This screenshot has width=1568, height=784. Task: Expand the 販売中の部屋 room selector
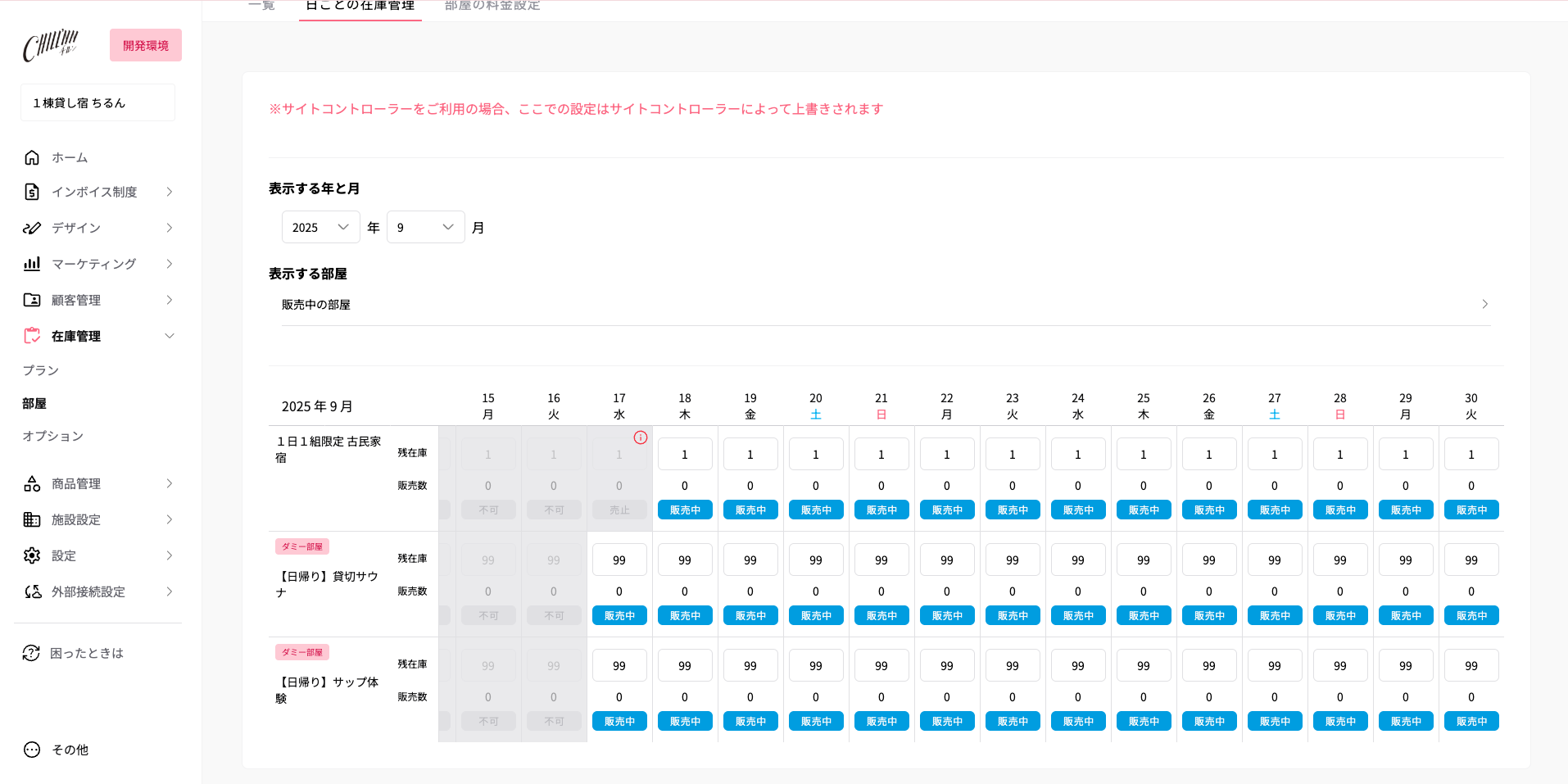(x=885, y=305)
